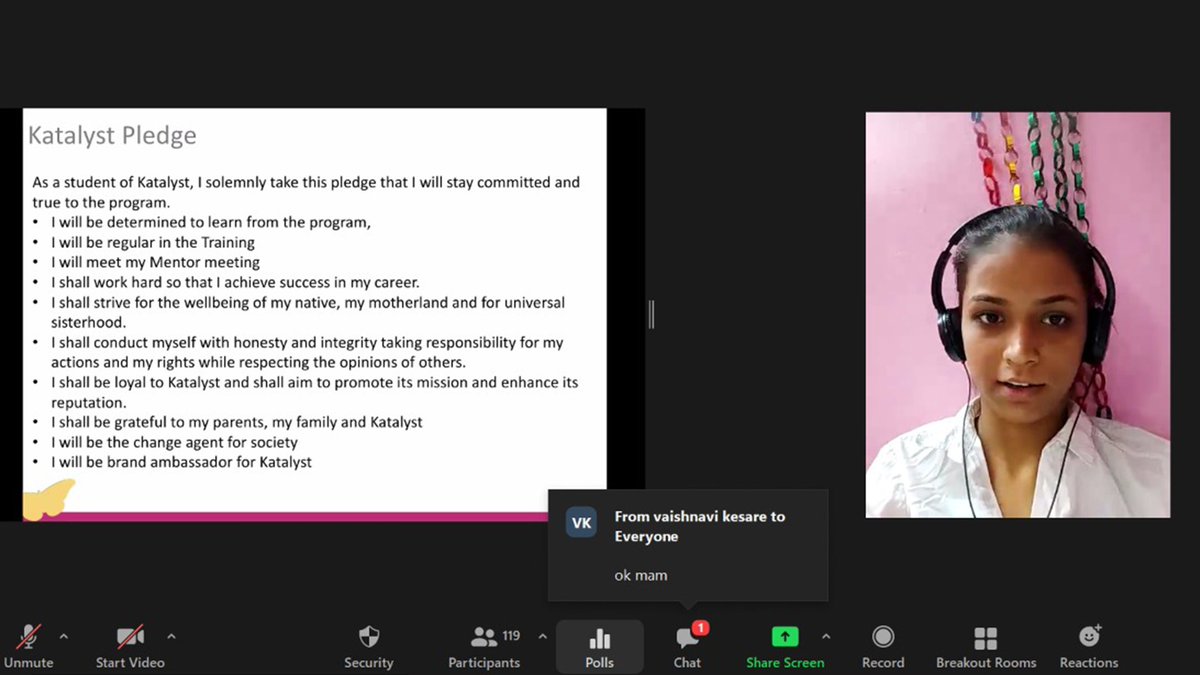Open video options arrow beside Start Video
Viewport: 1200px width, 675px height.
coord(171,636)
